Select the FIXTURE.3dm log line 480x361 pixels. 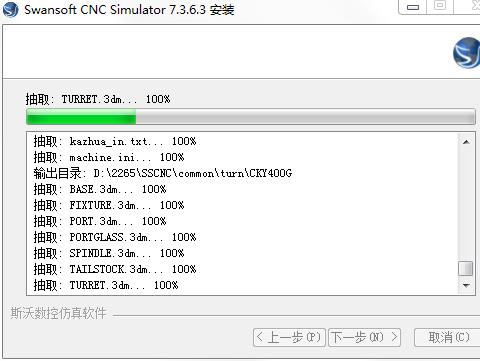click(x=109, y=205)
